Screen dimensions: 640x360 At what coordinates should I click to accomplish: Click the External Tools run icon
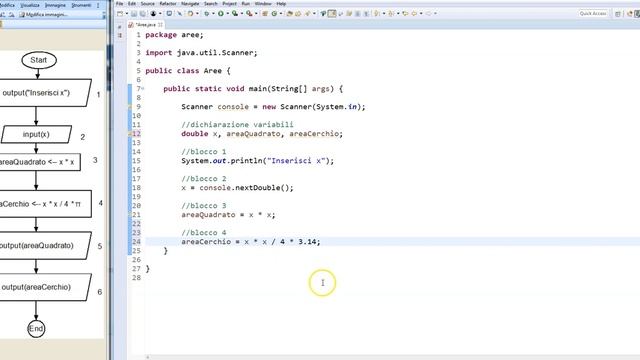[x=249, y=13]
